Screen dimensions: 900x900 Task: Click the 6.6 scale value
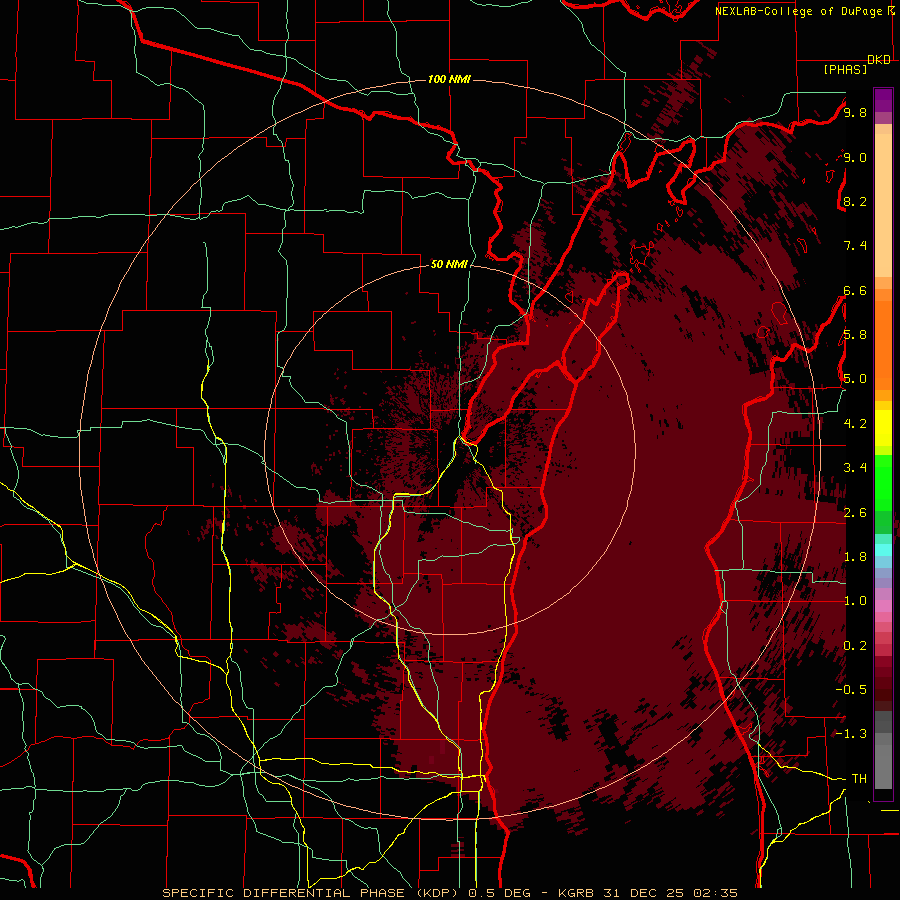point(855,291)
